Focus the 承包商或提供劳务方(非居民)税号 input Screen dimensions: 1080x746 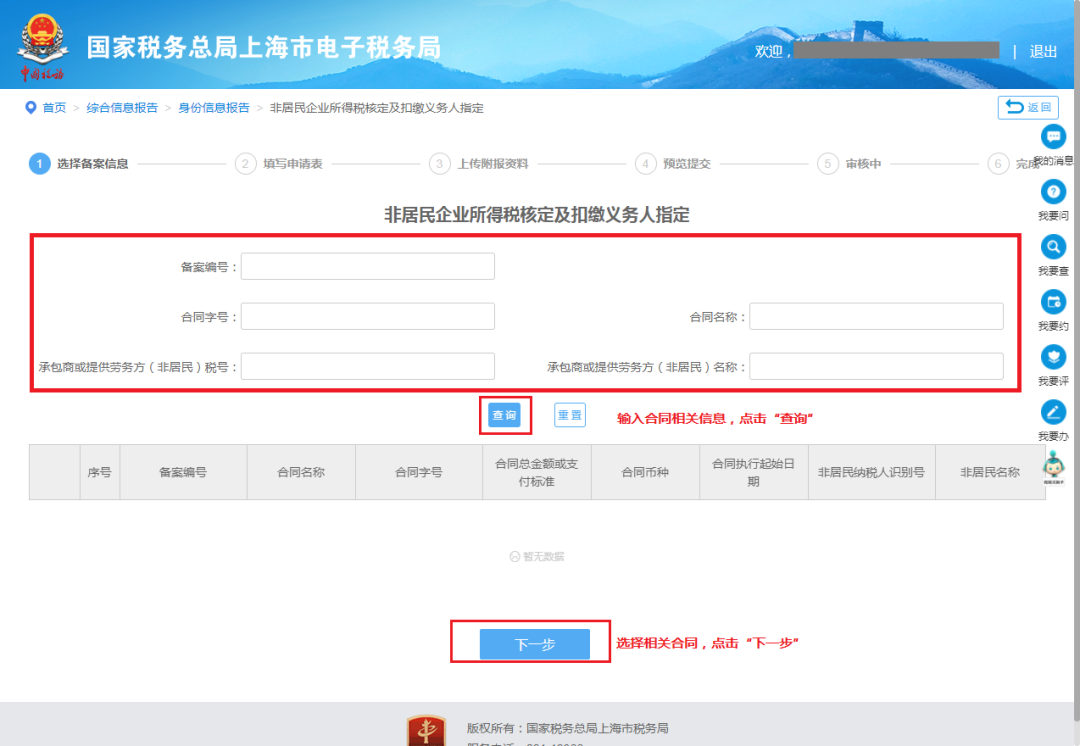pyautogui.click(x=368, y=366)
